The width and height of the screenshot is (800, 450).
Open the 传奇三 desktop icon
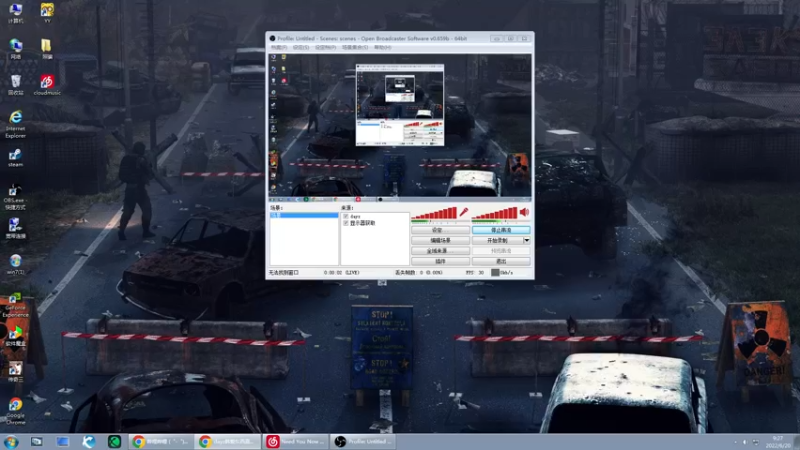pos(15,372)
